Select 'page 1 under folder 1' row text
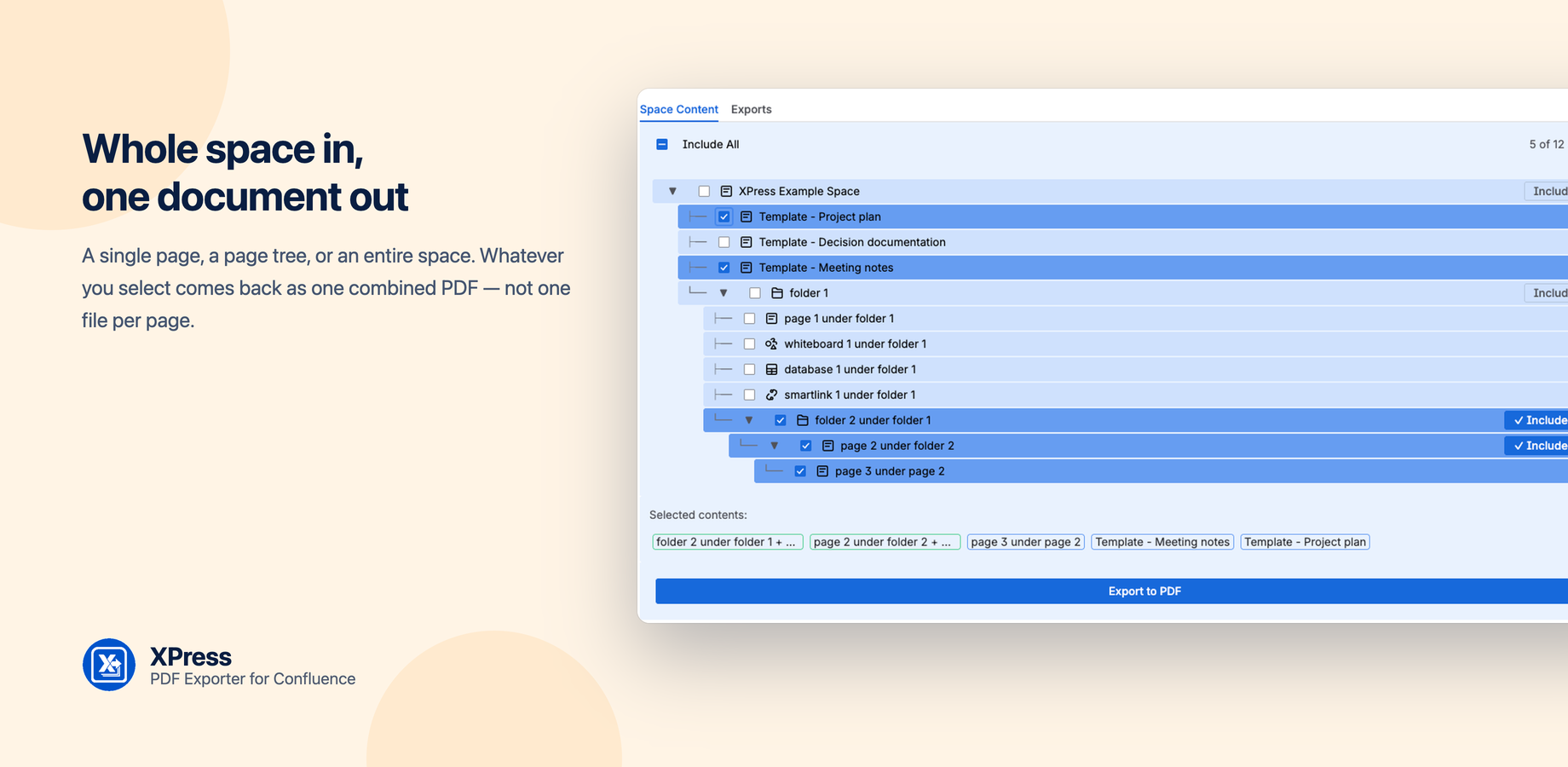This screenshot has height=767, width=1568. click(839, 319)
